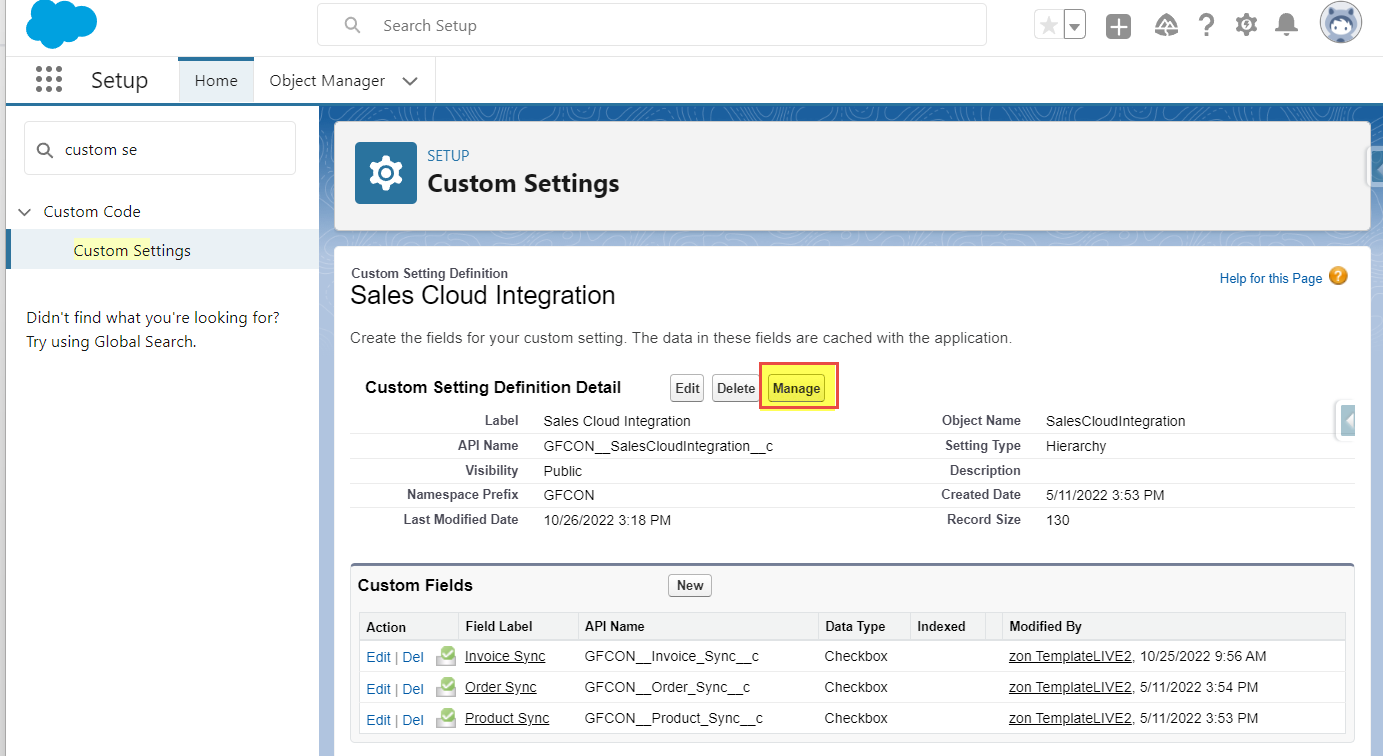Click the API name GFCON__SalesCloudIntegration__c value

coord(658,446)
